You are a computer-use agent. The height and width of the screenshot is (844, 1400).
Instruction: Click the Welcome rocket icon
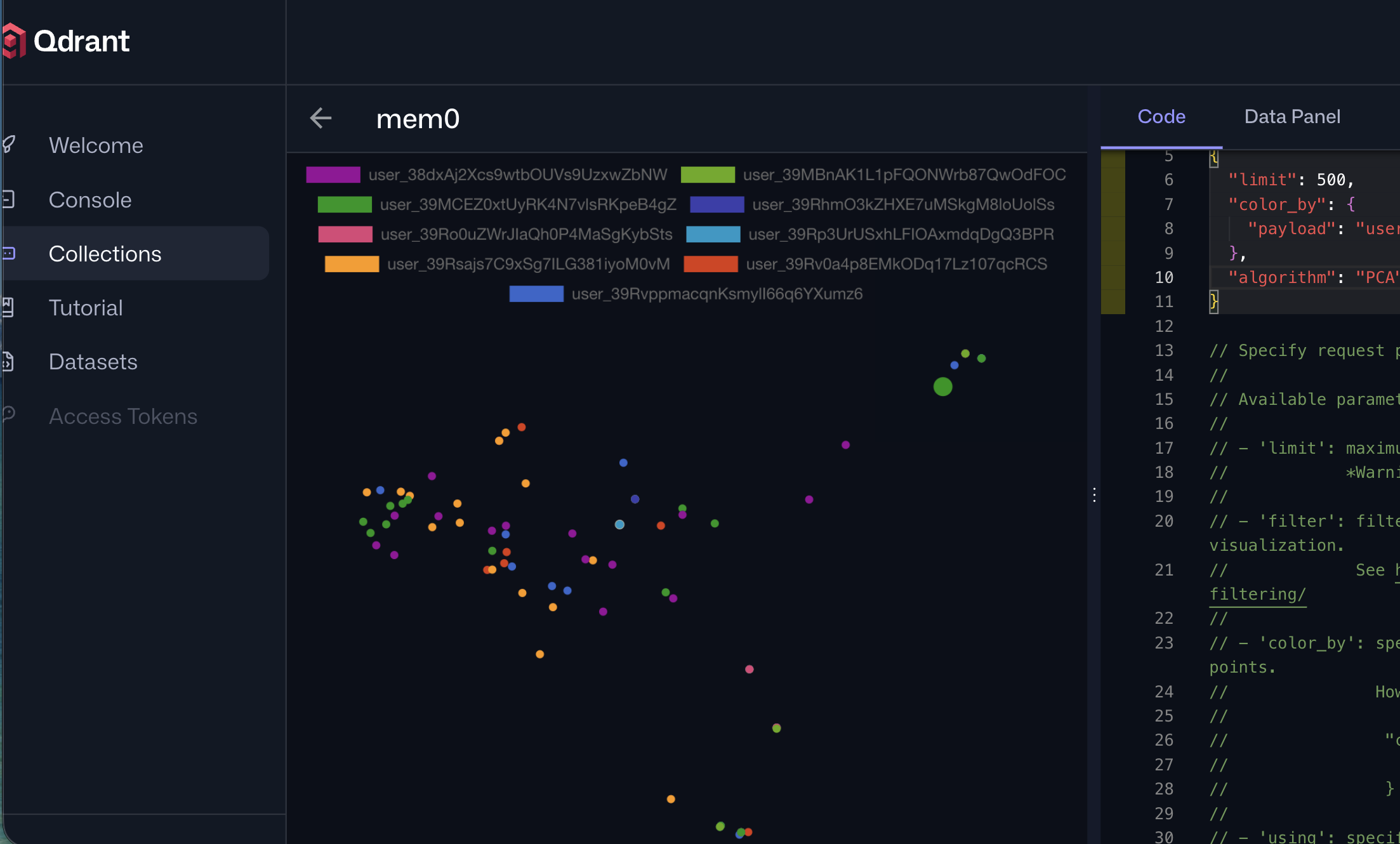coord(9,145)
